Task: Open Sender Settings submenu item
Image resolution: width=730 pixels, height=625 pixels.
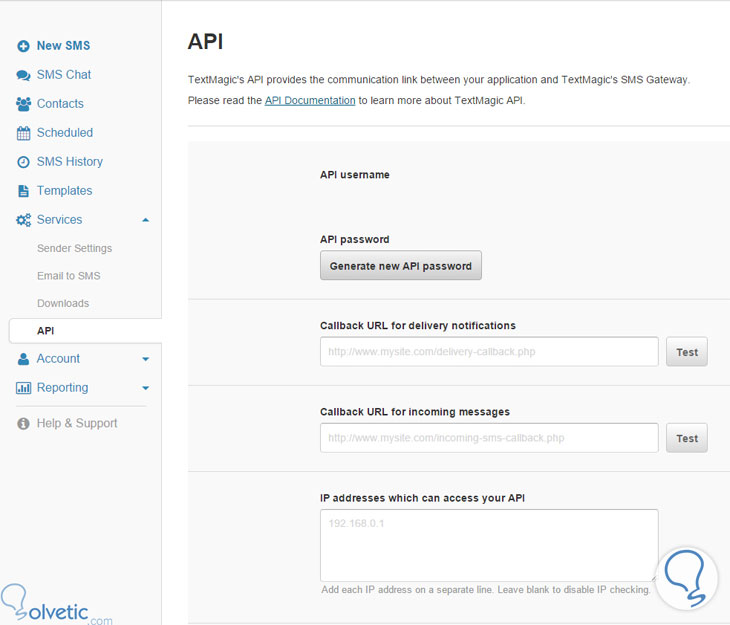Action: click(x=74, y=248)
